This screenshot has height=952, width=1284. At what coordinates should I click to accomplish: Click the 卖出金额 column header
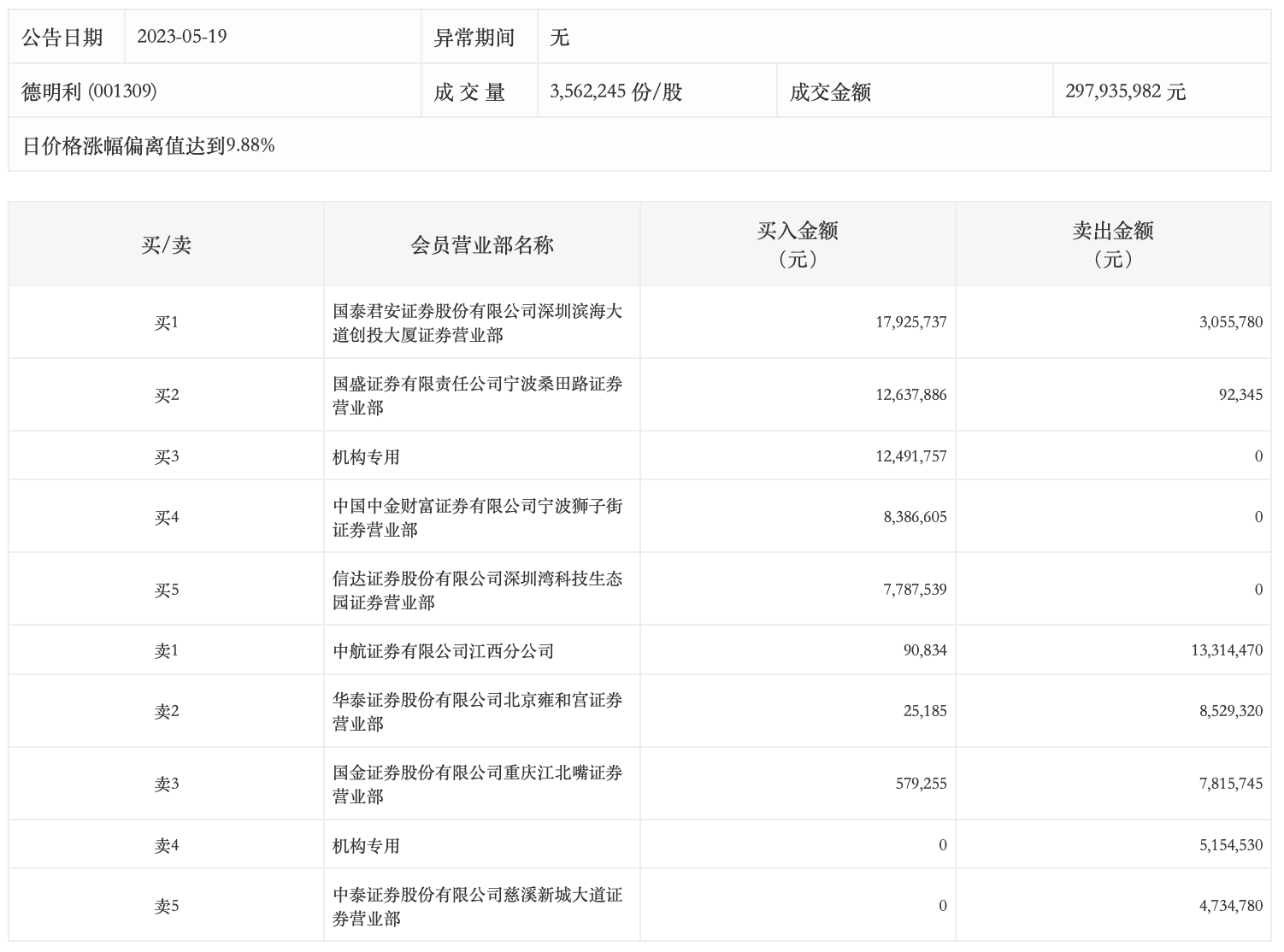pyautogui.click(x=1112, y=244)
